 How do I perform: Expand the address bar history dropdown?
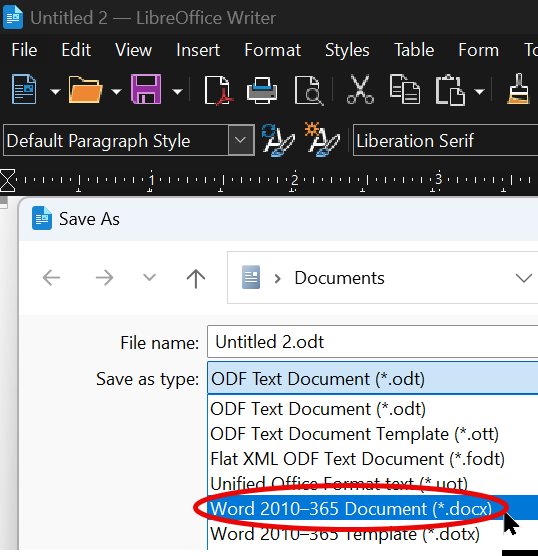pos(523,278)
